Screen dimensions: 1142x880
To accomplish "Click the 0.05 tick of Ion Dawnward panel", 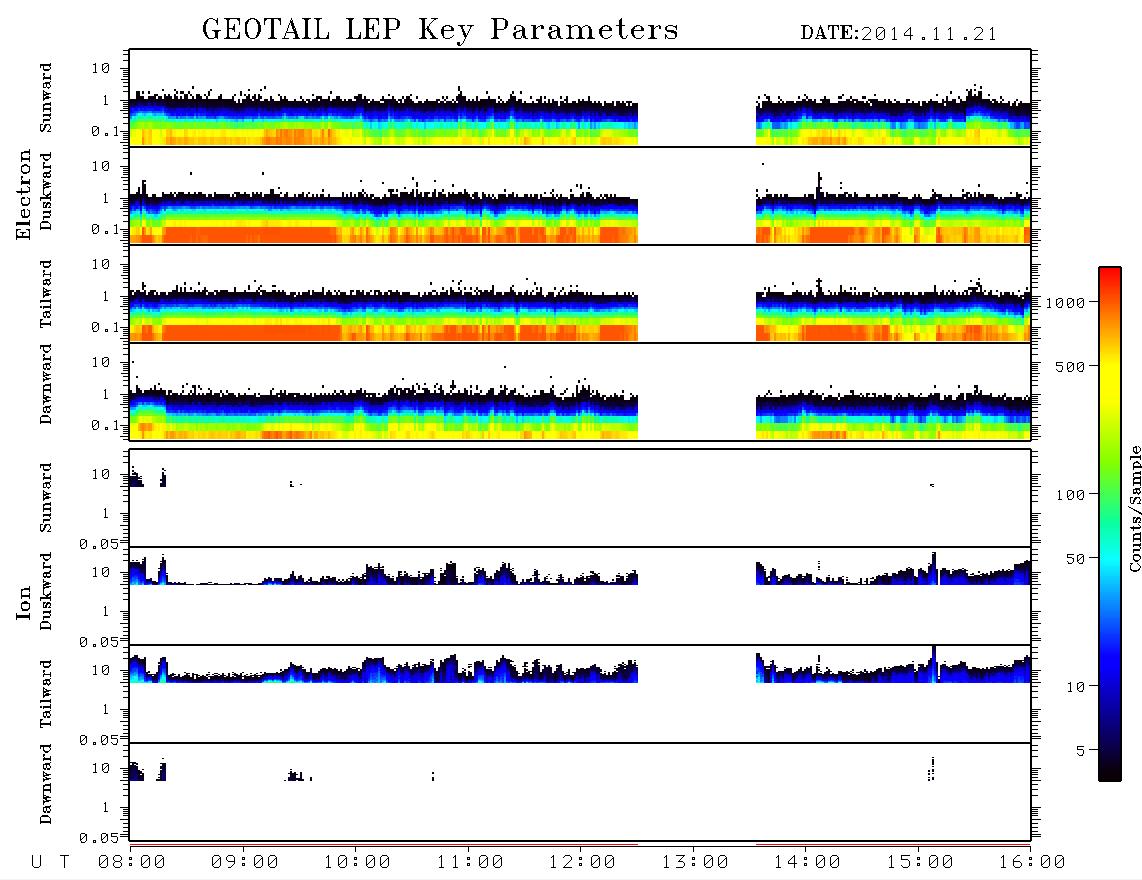I will click(x=98, y=838).
